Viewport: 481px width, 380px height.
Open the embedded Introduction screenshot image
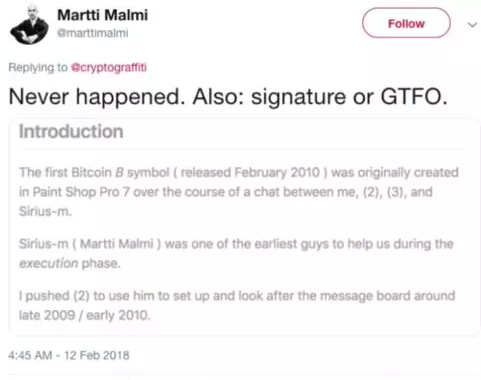(244, 226)
